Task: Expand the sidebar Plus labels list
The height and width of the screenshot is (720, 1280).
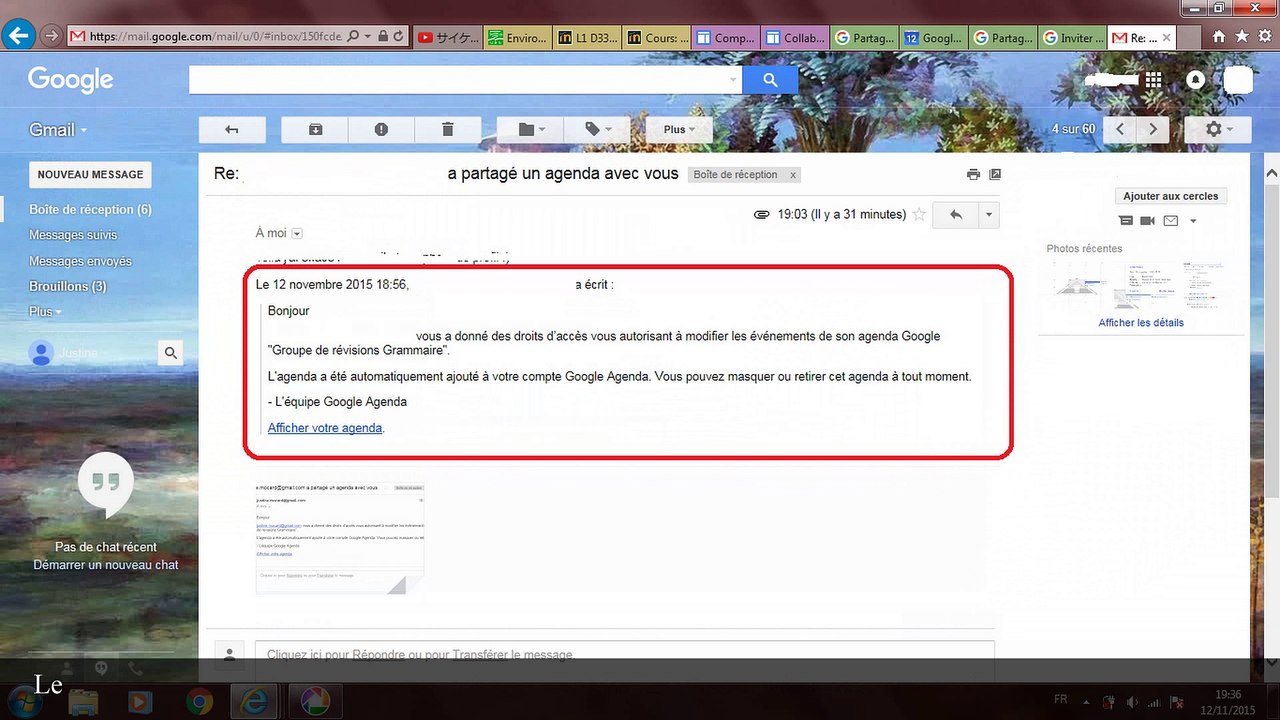Action: (x=45, y=312)
